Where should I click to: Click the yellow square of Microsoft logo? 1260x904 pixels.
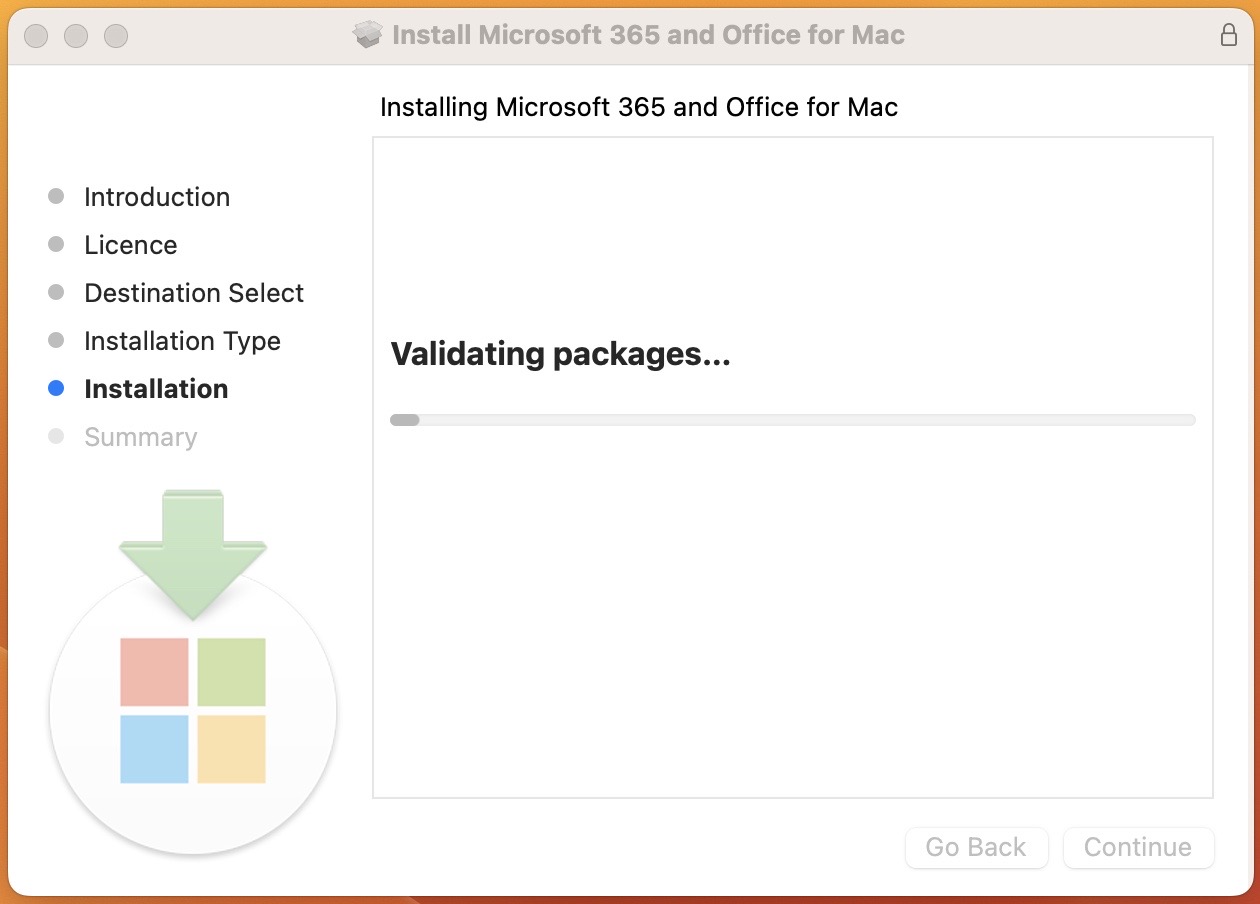231,749
